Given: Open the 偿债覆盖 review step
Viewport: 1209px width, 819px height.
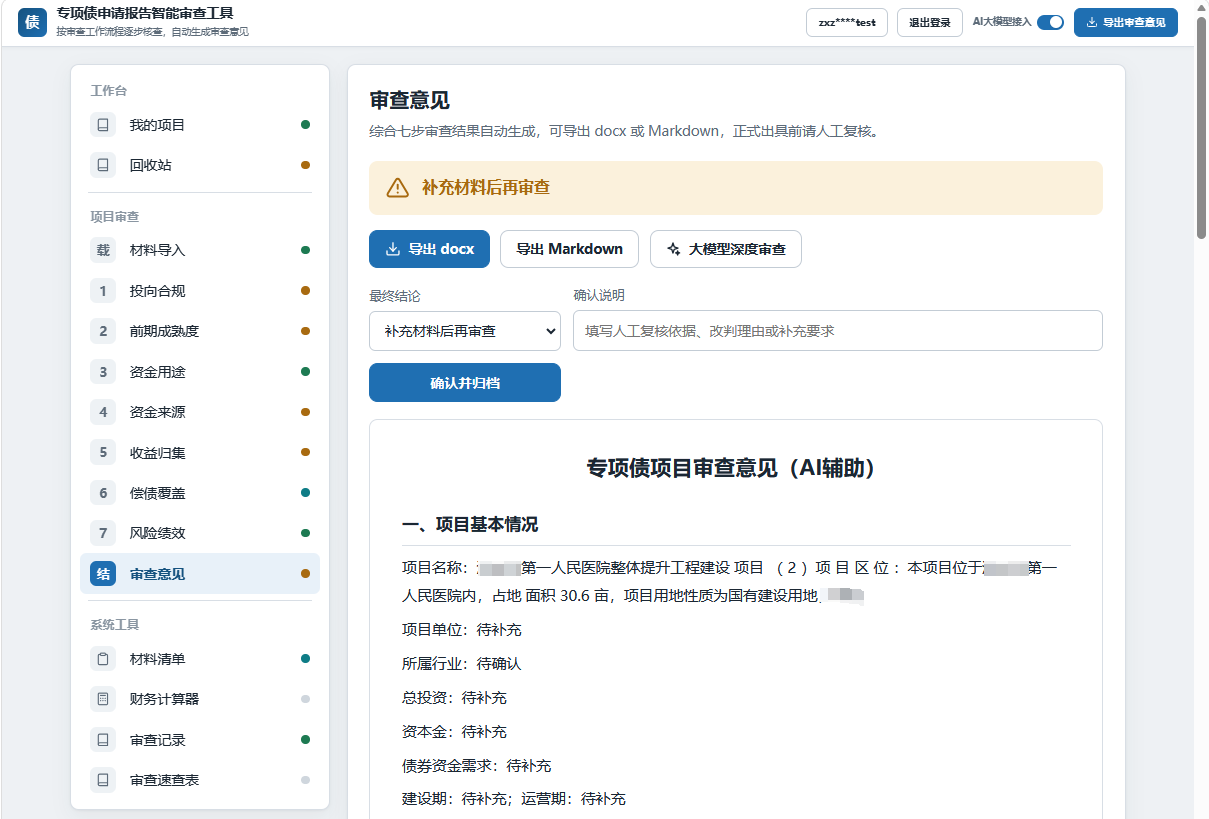Looking at the screenshot, I should tap(200, 493).
